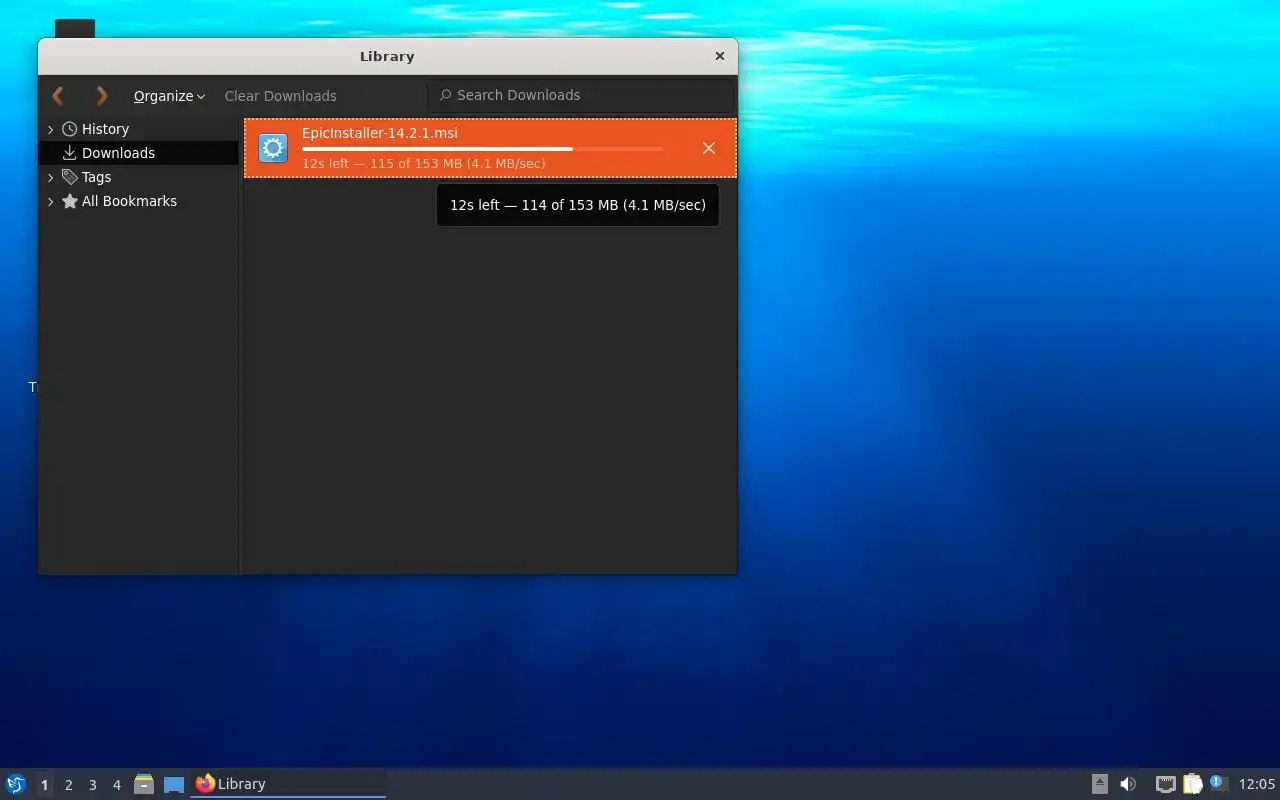Select the History clock icon
The image size is (1280, 800).
pyautogui.click(x=69, y=129)
